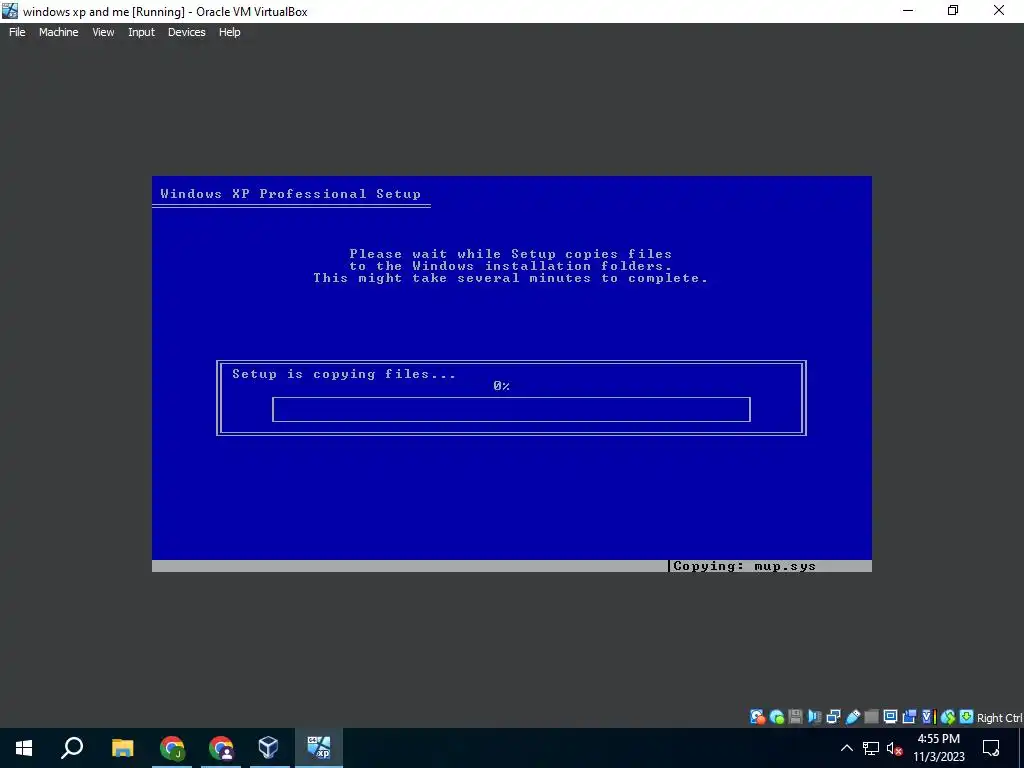Image resolution: width=1024 pixels, height=768 pixels.
Task: Open the Windows notification center
Action: coord(991,748)
